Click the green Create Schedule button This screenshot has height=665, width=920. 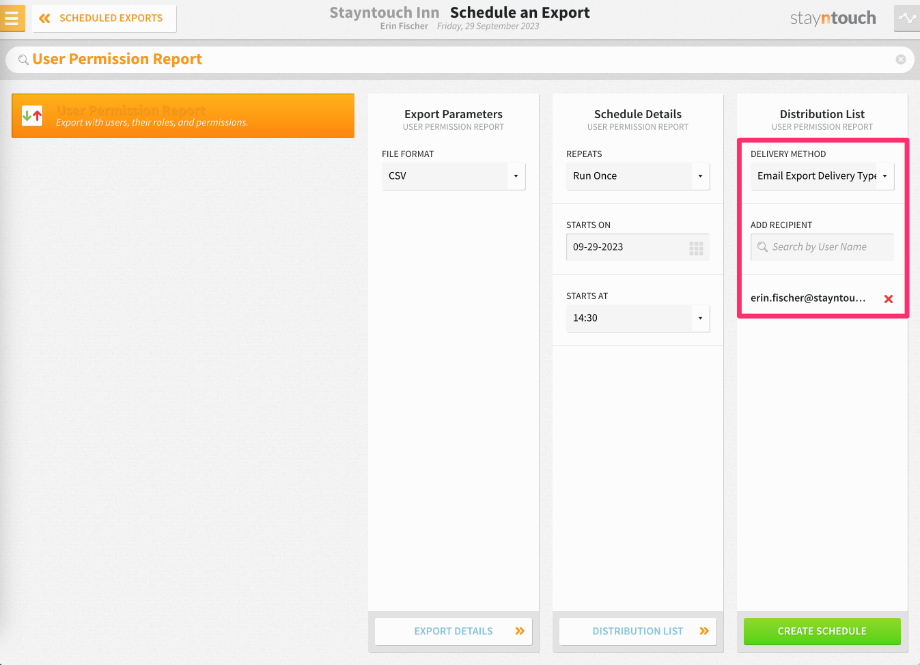[x=822, y=631]
